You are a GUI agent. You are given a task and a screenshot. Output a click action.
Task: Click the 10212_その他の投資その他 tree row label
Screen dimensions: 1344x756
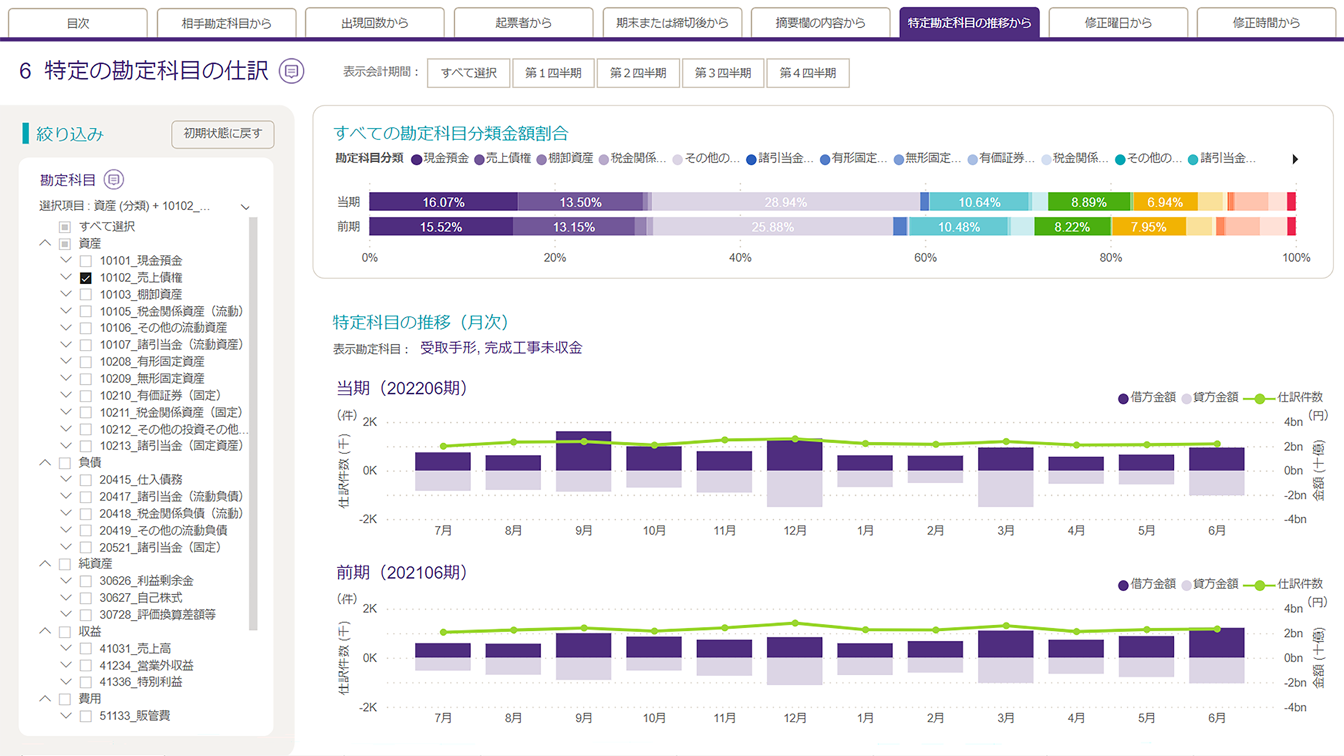(172, 429)
